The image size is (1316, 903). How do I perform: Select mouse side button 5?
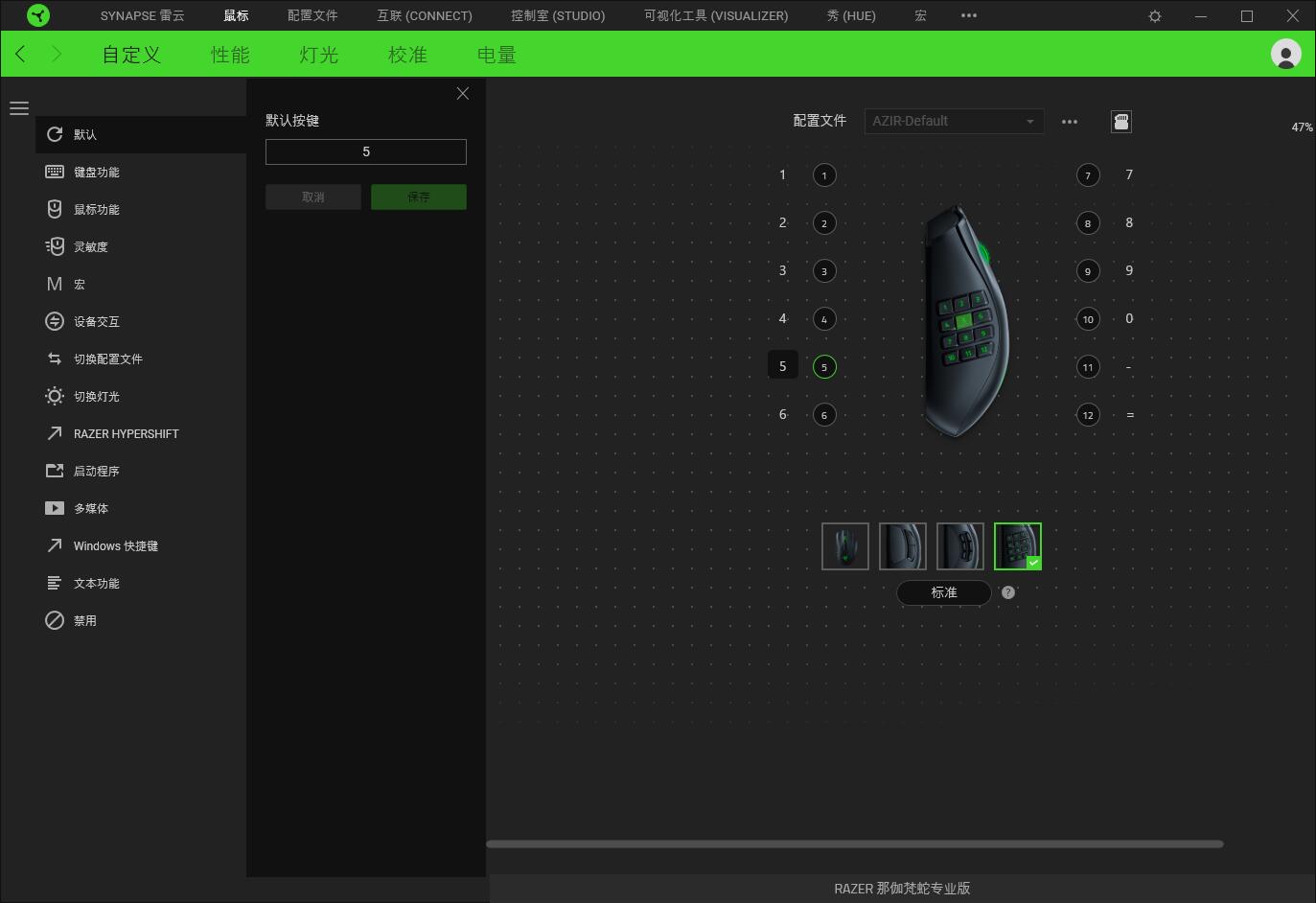tap(824, 367)
